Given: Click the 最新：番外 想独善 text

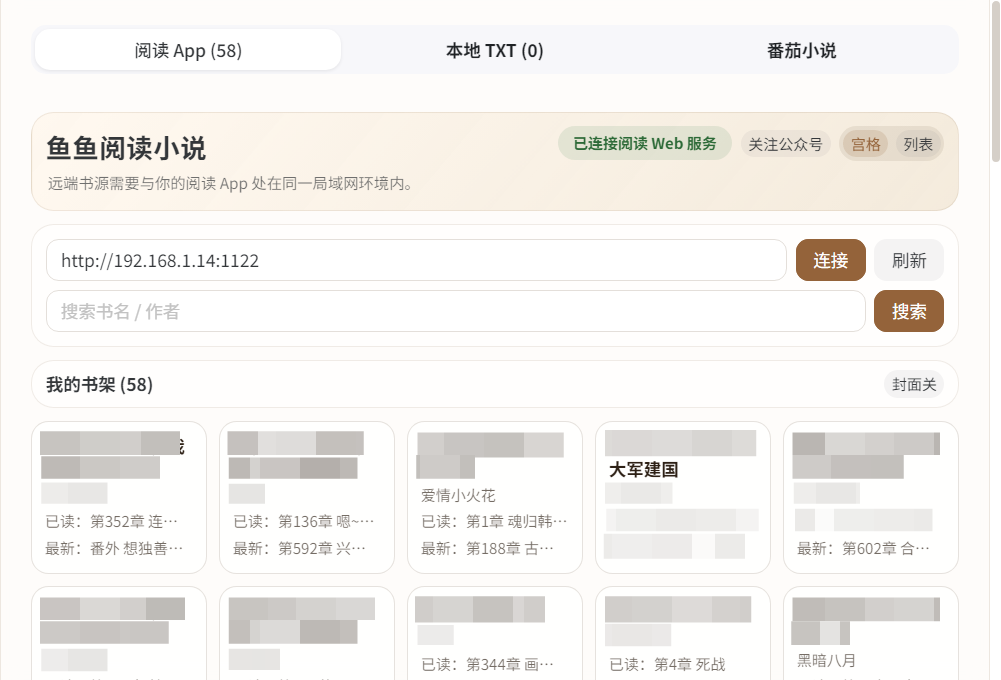Looking at the screenshot, I should (x=114, y=548).
